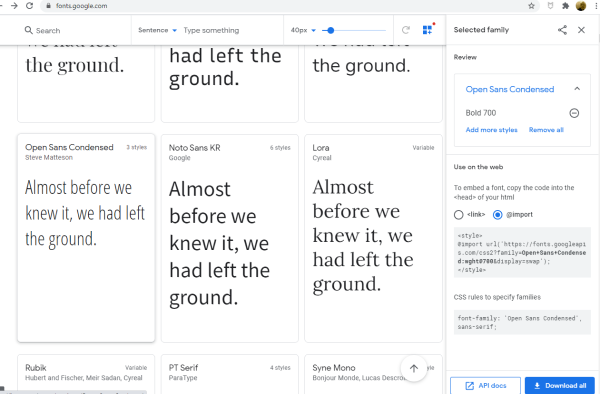Viewport: 600px width, 394px height.
Task: Open the Open Sans Condensed font card
Action: click(x=86, y=238)
